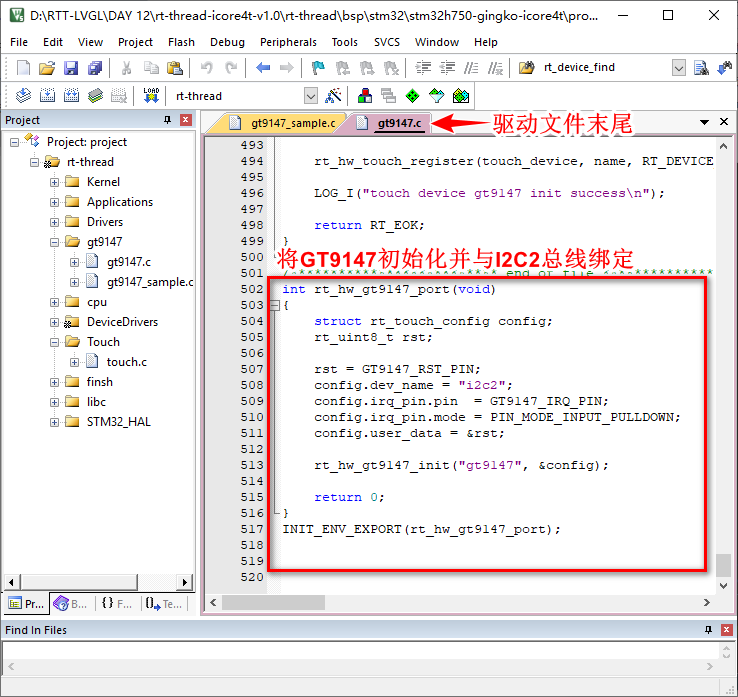The height and width of the screenshot is (697, 738).
Task: Open the rt-thread target selection dropdown
Action: point(310,96)
